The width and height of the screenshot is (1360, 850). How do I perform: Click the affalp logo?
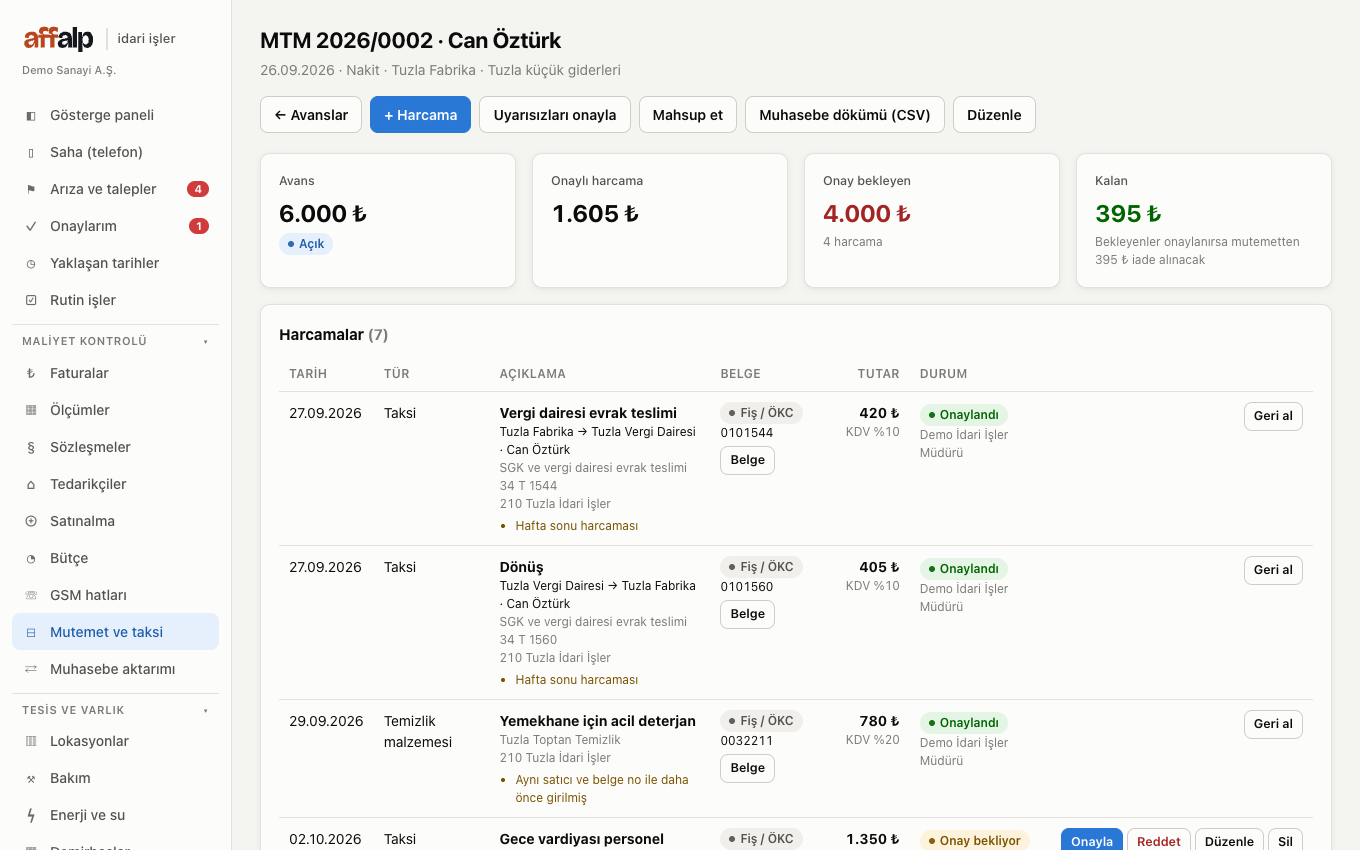(59, 39)
